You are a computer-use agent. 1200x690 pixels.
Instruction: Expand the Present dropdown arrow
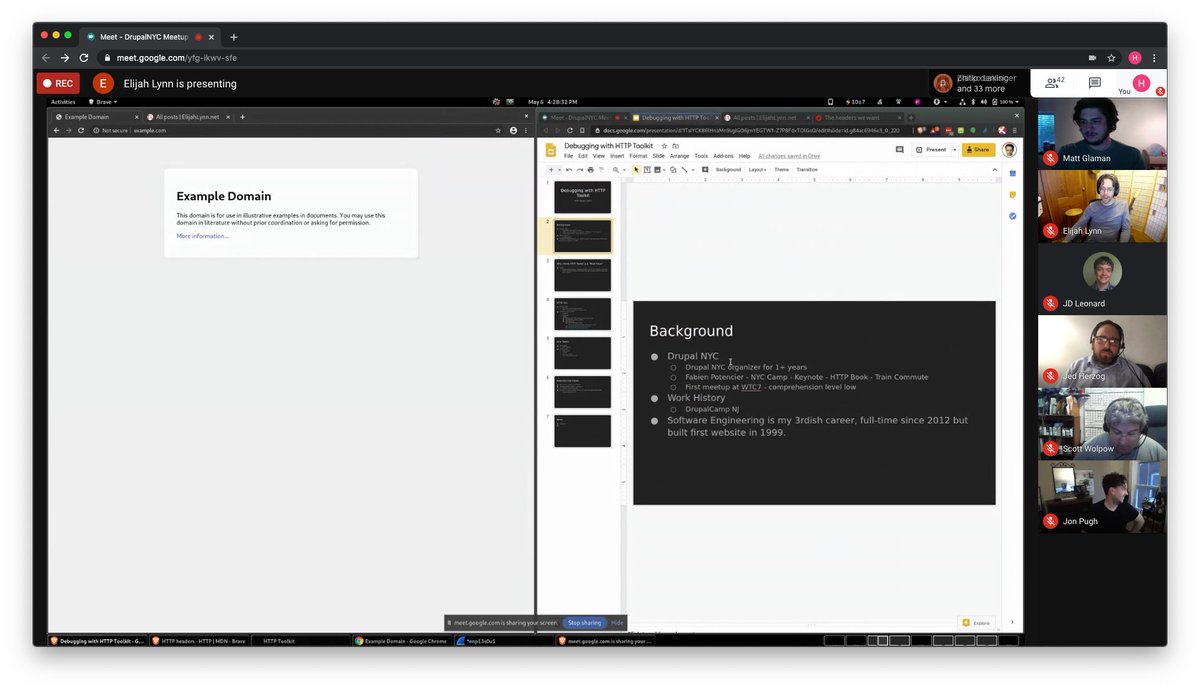click(x=954, y=150)
